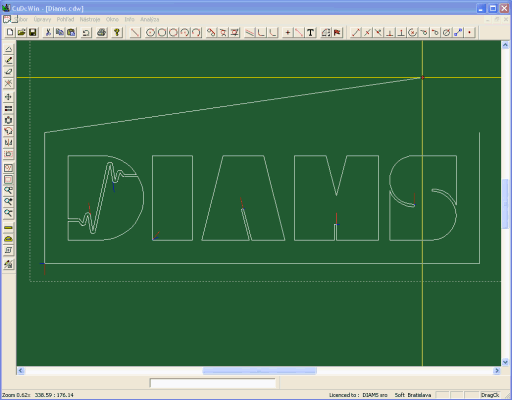Click the vertical scrollbar down arrow
Screen dimensions: 512x400
[x=505, y=362]
